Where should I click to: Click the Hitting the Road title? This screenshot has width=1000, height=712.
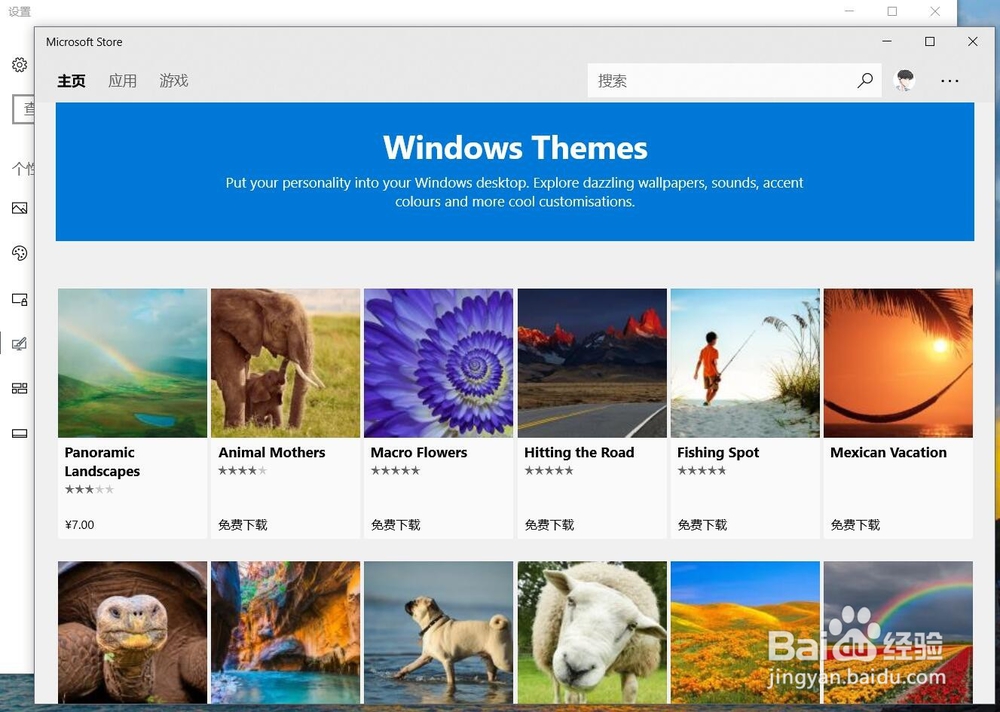point(579,452)
